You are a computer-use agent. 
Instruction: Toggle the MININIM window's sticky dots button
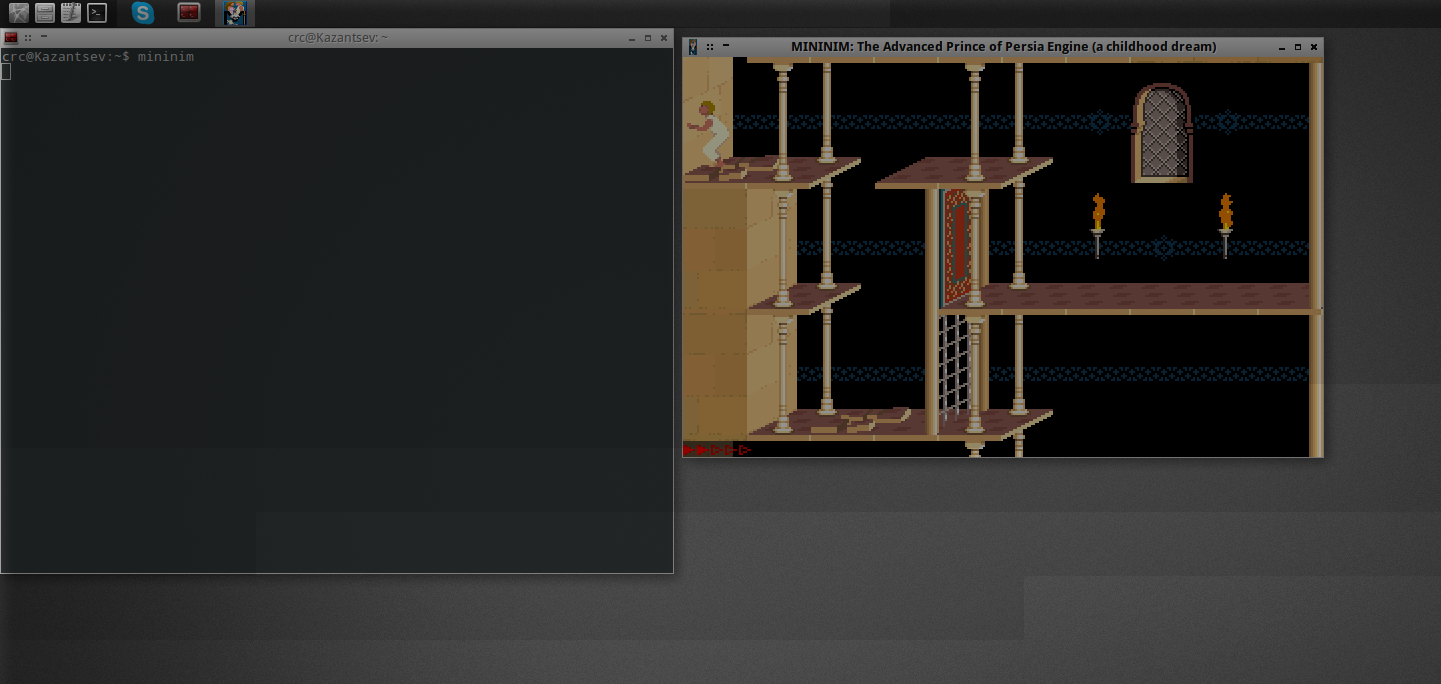[710, 46]
